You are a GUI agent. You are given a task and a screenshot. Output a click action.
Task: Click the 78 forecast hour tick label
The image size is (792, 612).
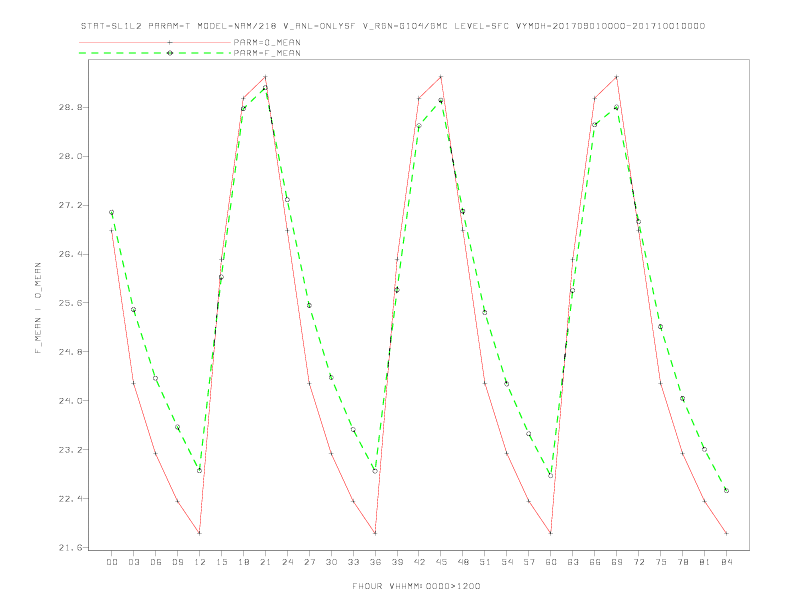682,562
